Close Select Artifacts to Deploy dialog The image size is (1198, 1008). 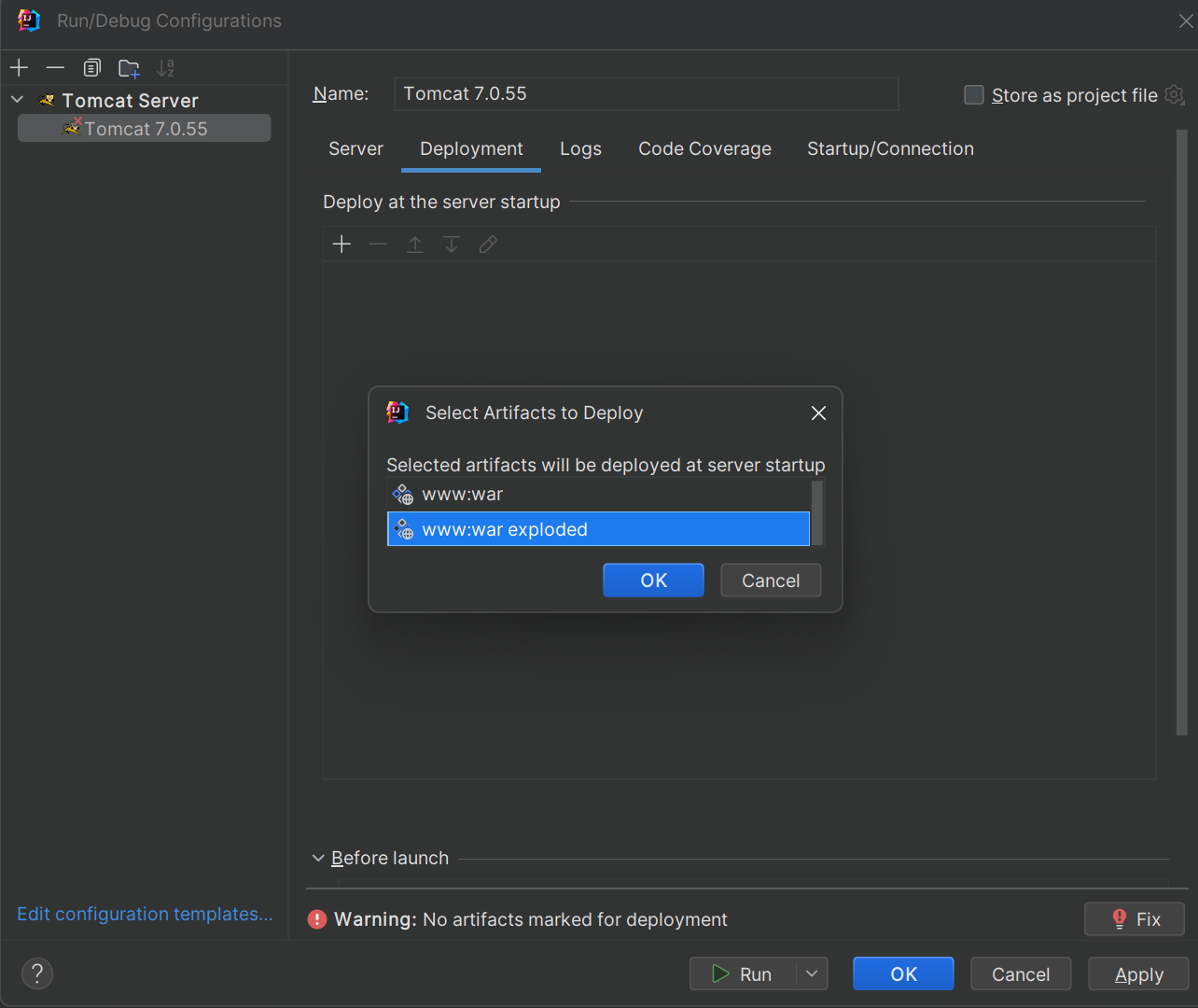click(x=818, y=413)
